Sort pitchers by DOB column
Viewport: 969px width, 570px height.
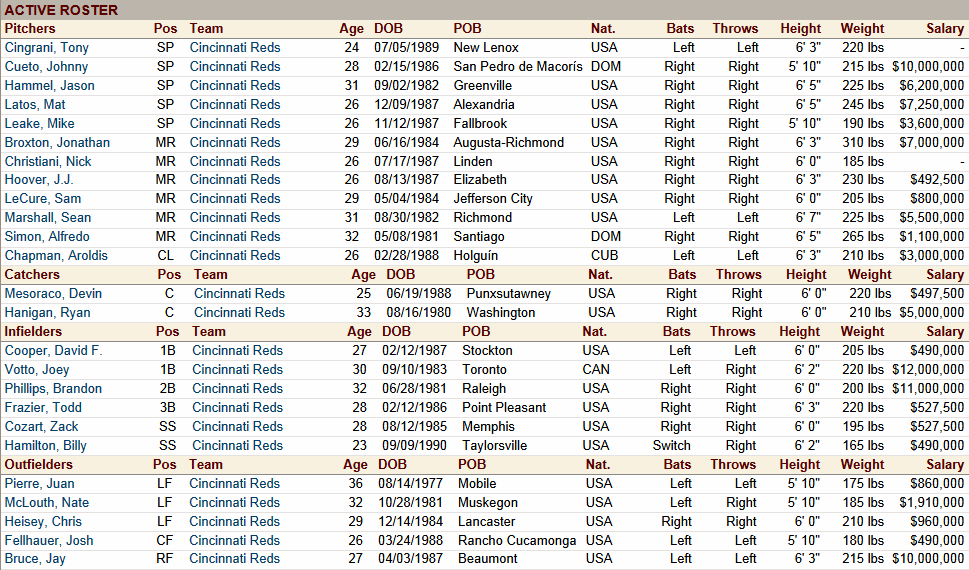[x=388, y=29]
